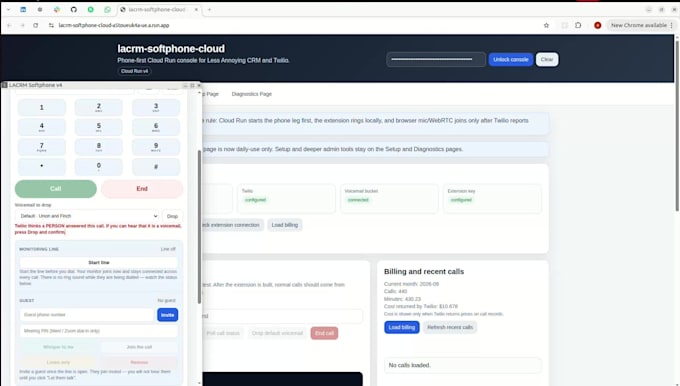This screenshot has height=386, width=680.
Task: Click the green Call button
Action: (x=56, y=189)
